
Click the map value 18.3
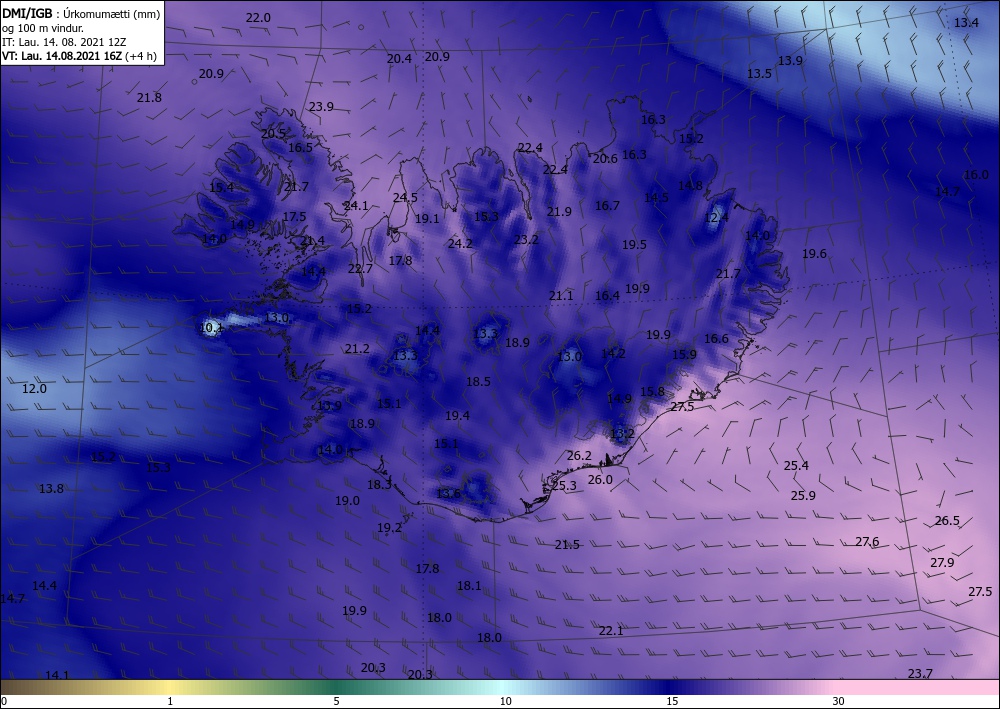coord(379,485)
